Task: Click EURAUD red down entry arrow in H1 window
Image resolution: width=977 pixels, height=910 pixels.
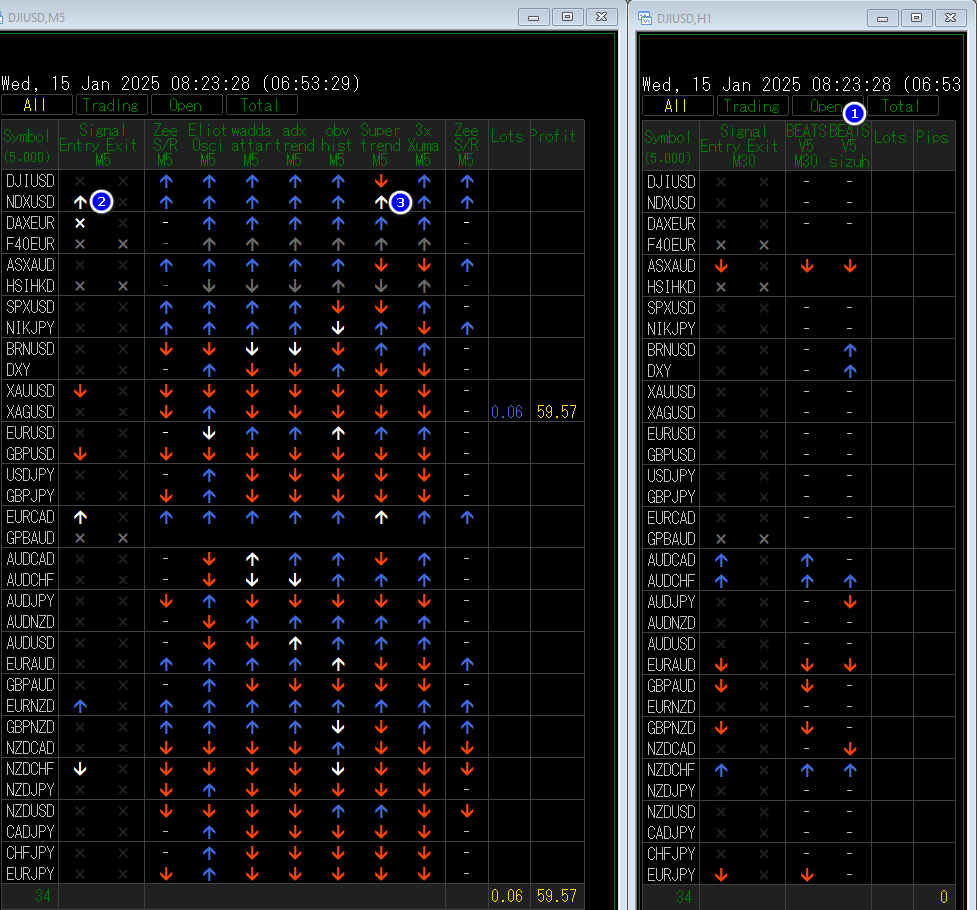Action: (x=721, y=665)
